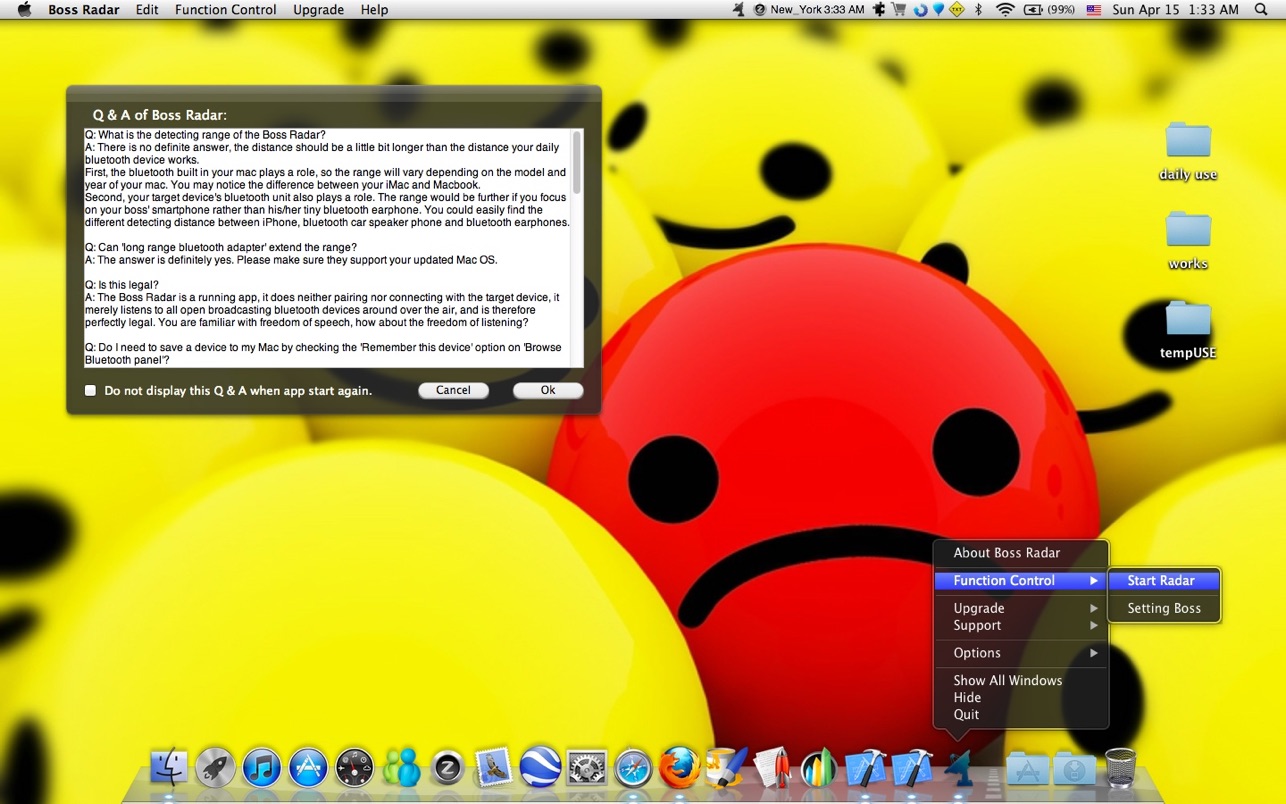The height and width of the screenshot is (804, 1286).
Task: Open the Trash in the dock
Action: click(1120, 768)
